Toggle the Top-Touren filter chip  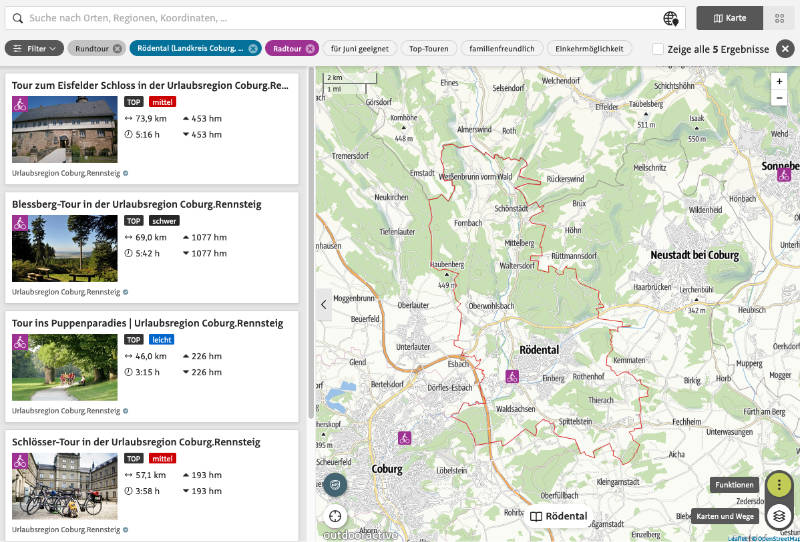[429, 48]
